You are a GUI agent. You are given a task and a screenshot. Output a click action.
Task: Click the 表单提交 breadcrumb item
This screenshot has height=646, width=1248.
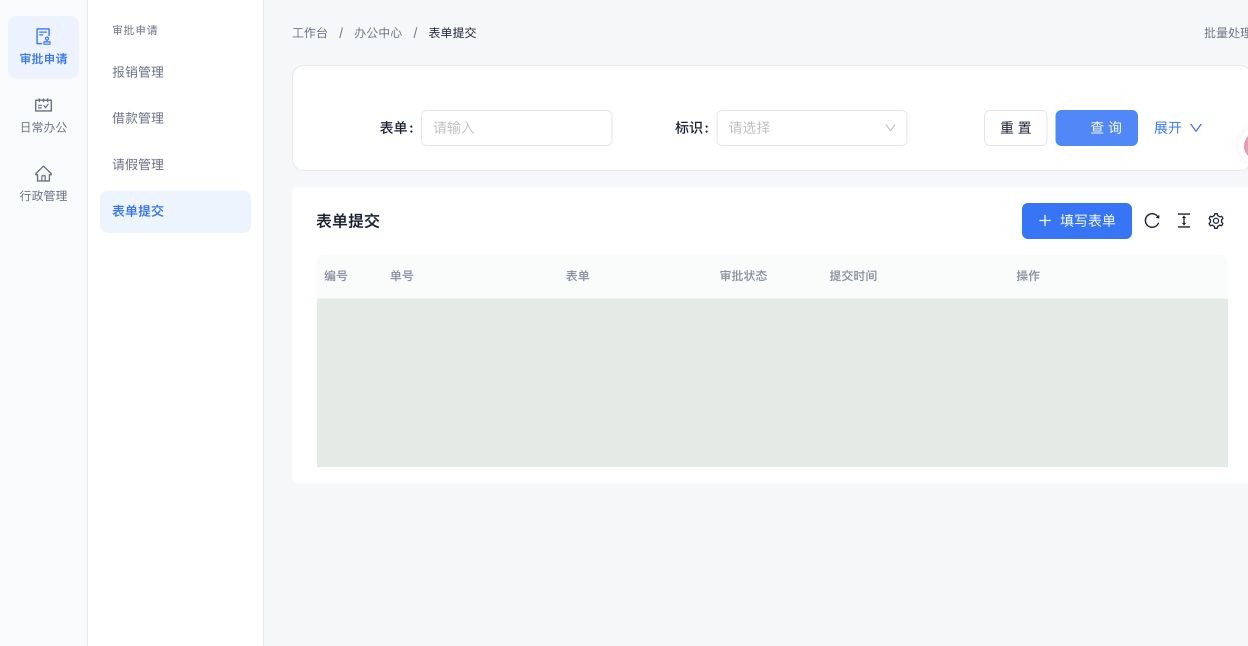(452, 33)
